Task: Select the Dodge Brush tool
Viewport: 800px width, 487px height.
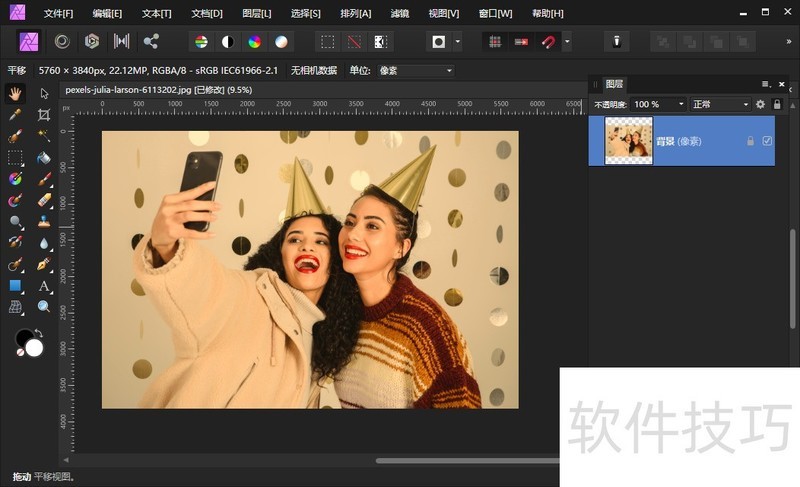Action: point(15,222)
